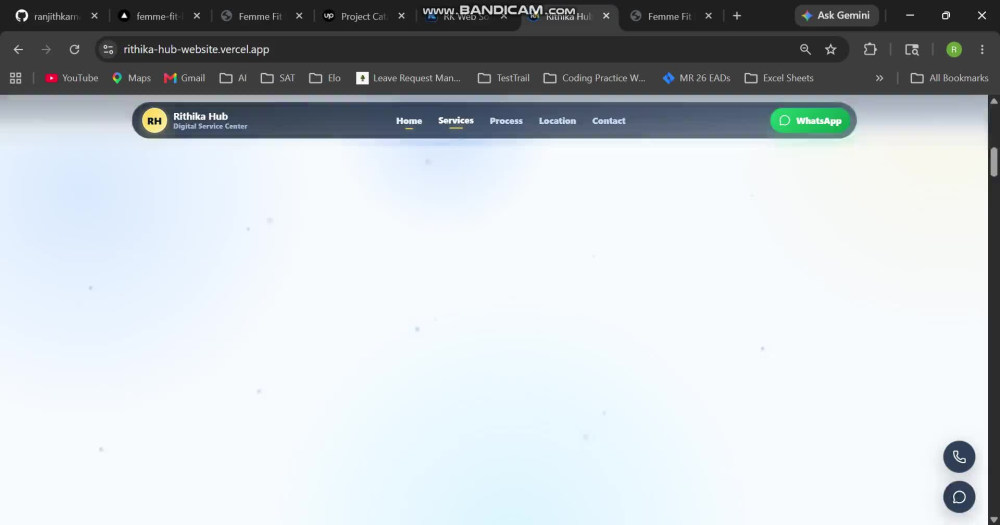Open the All Bookmarks folder
1000x525 pixels.
pos(950,78)
